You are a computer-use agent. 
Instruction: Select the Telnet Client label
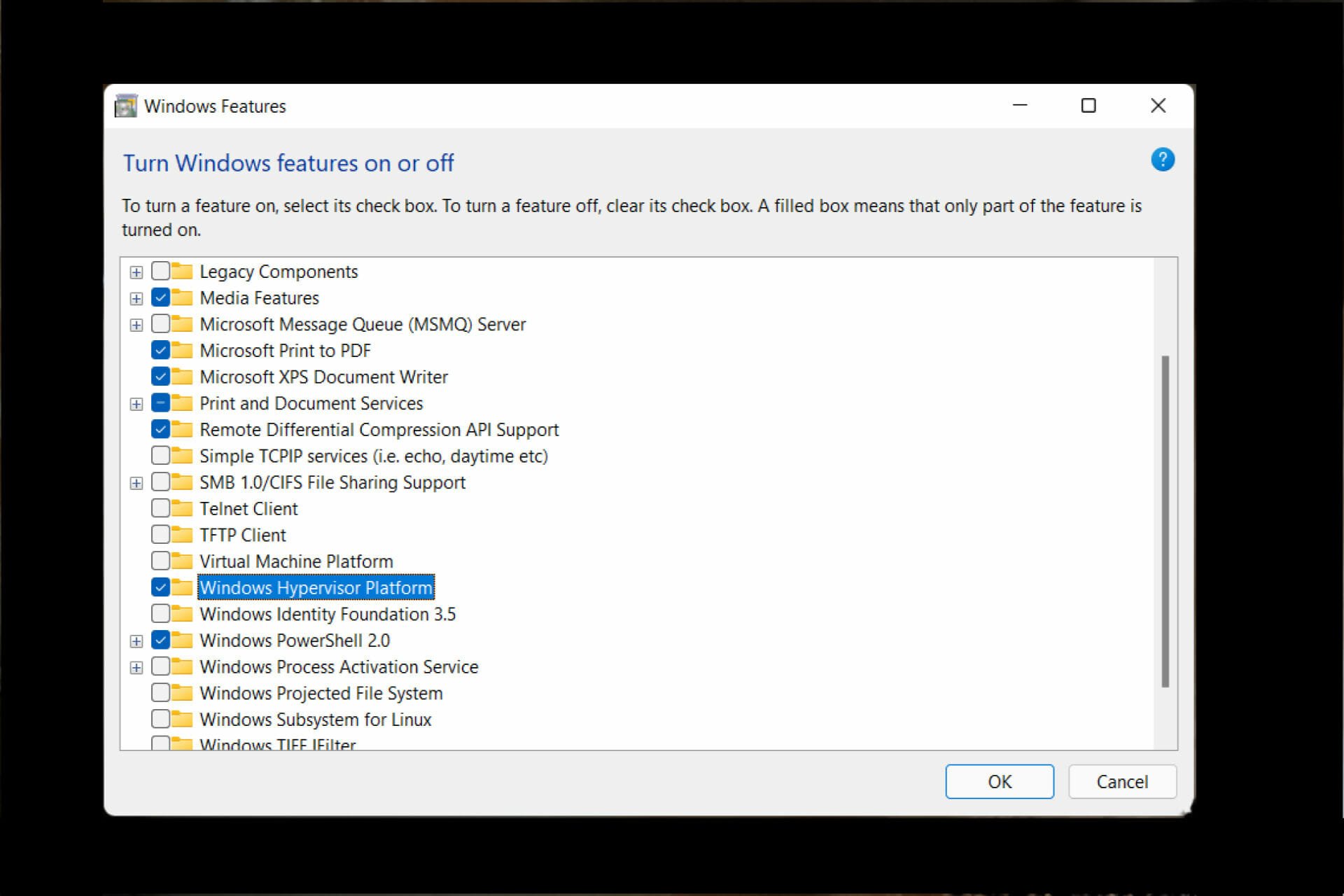(x=248, y=508)
